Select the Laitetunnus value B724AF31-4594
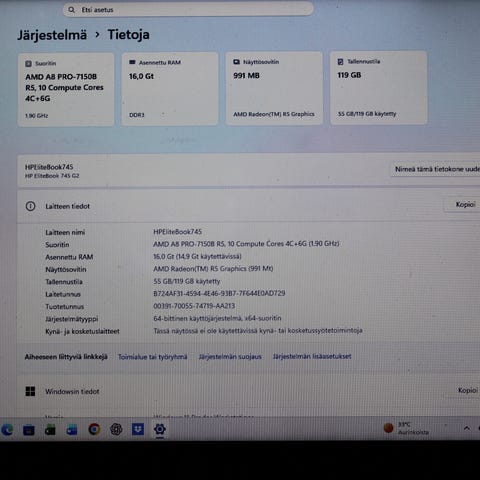This screenshot has width=480, height=480. tap(219, 293)
